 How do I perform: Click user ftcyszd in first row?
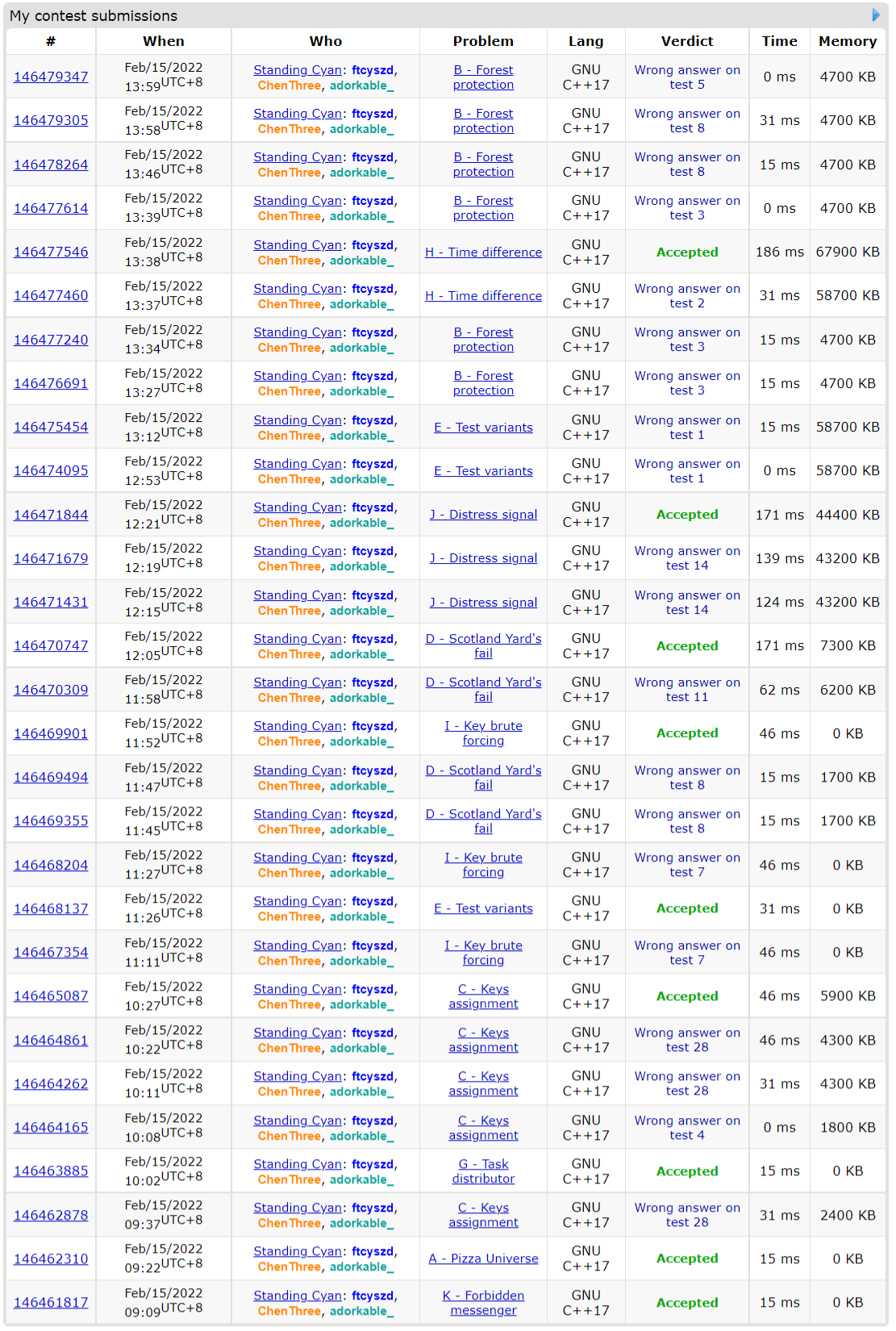click(373, 70)
